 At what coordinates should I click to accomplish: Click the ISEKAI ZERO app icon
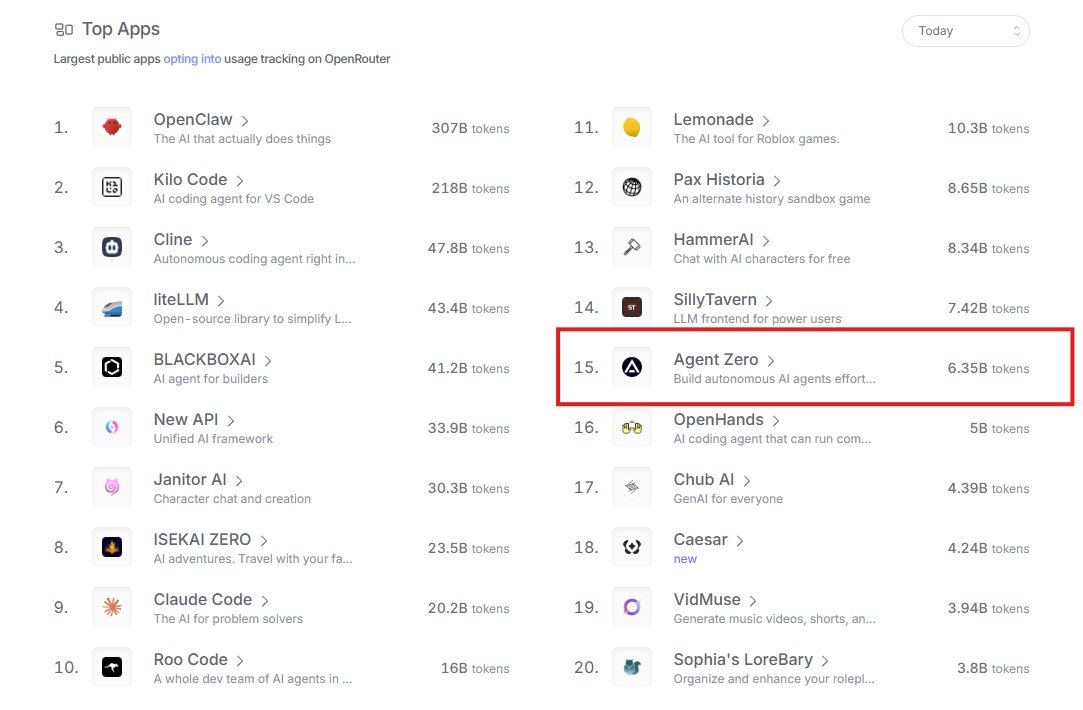point(112,548)
